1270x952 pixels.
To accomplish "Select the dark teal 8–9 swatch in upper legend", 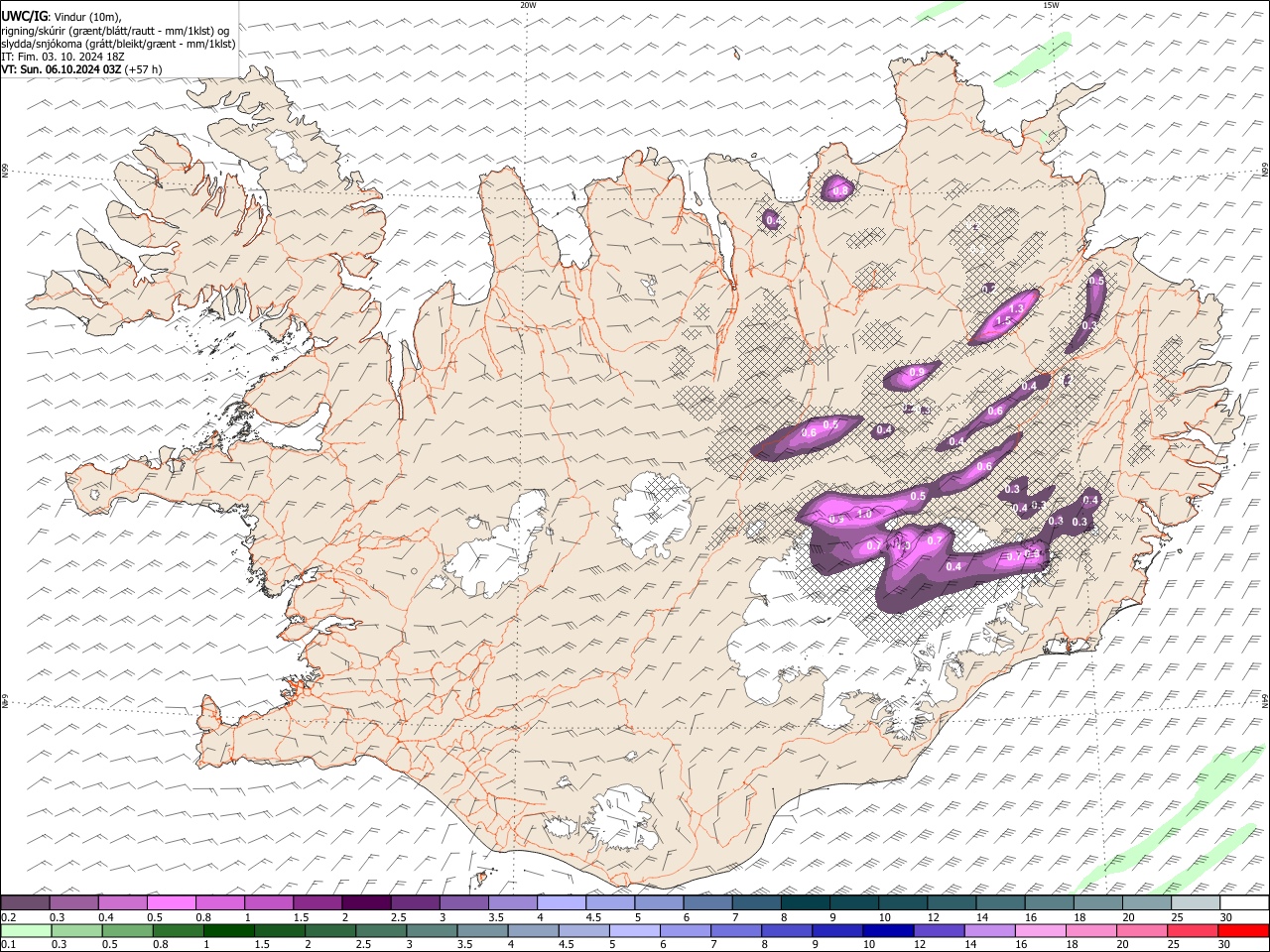I will tap(804, 902).
